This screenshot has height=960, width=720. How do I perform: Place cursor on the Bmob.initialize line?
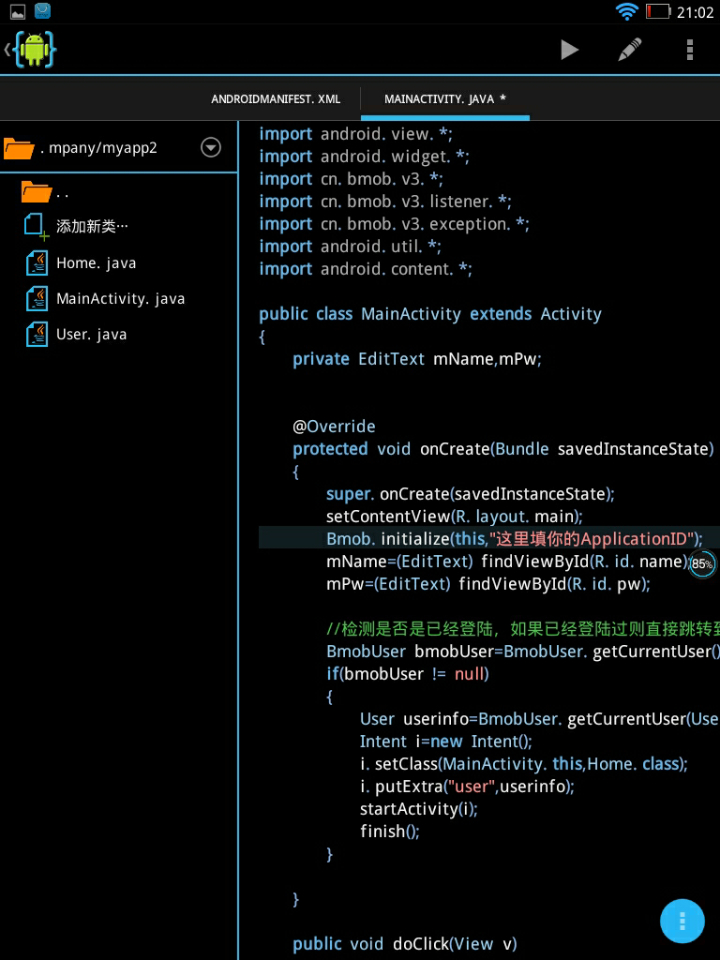click(500, 538)
